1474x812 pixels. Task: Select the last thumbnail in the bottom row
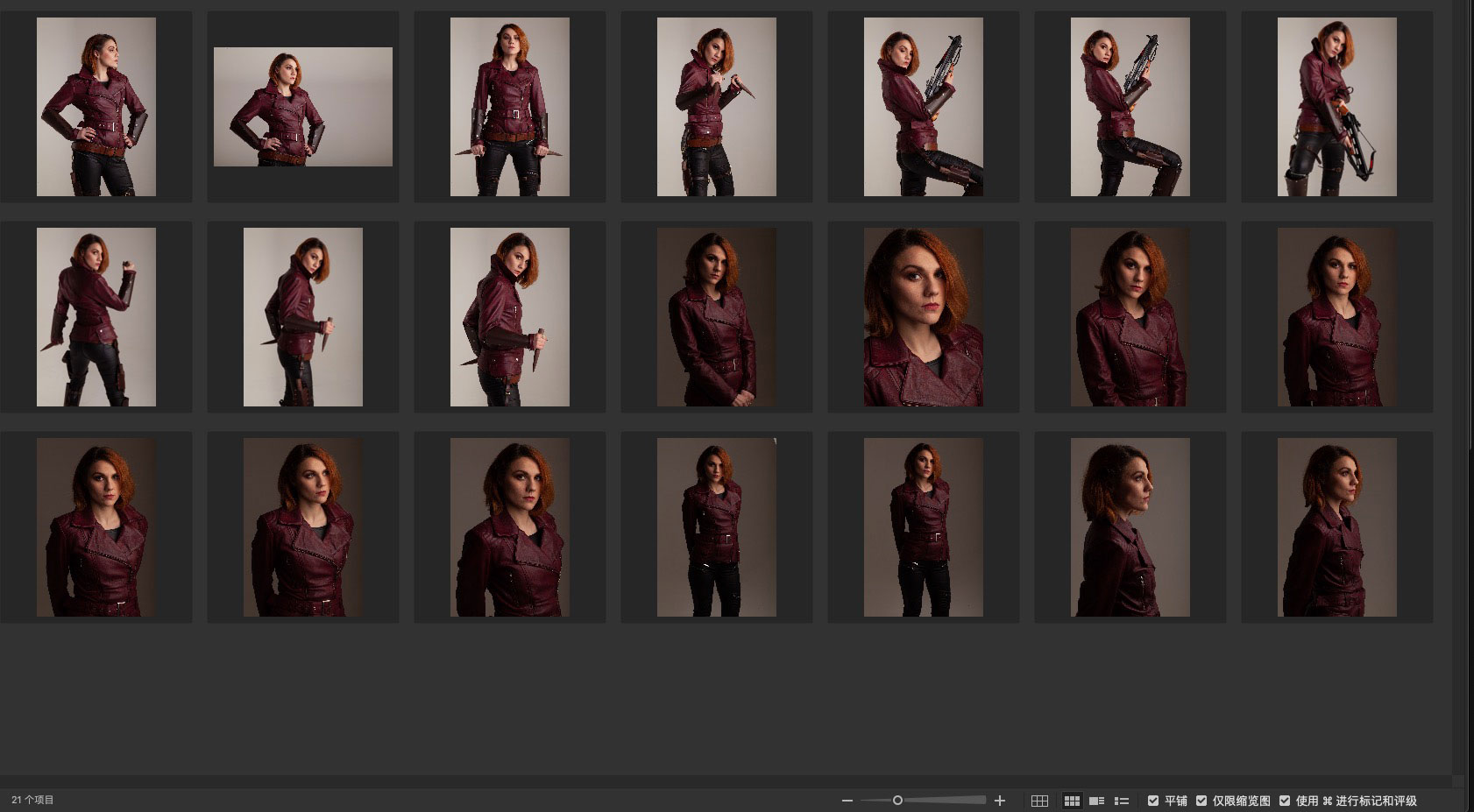[1336, 527]
